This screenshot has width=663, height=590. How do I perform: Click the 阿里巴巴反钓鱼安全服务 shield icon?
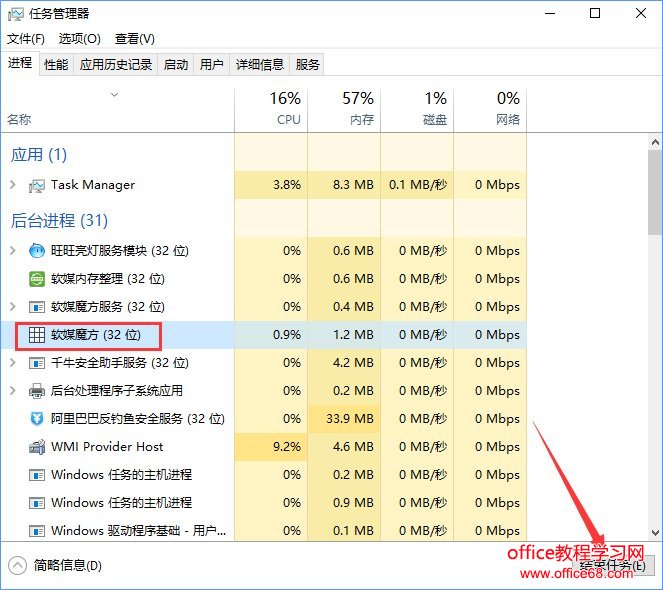[37, 419]
